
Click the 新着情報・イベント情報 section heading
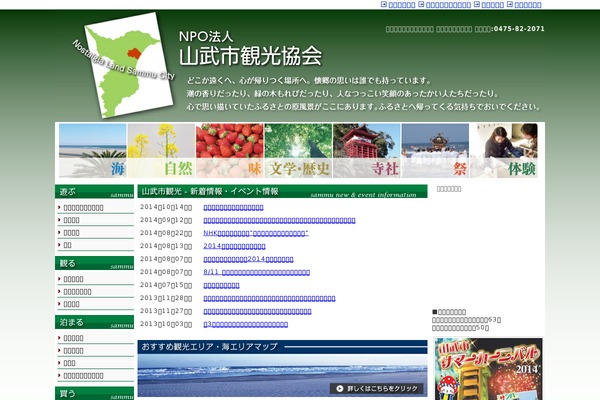click(282, 191)
